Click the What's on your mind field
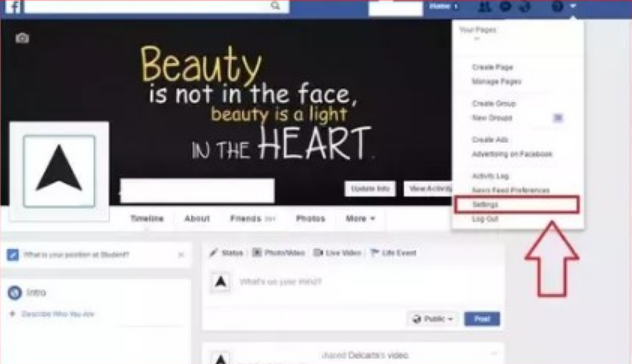 (281, 282)
